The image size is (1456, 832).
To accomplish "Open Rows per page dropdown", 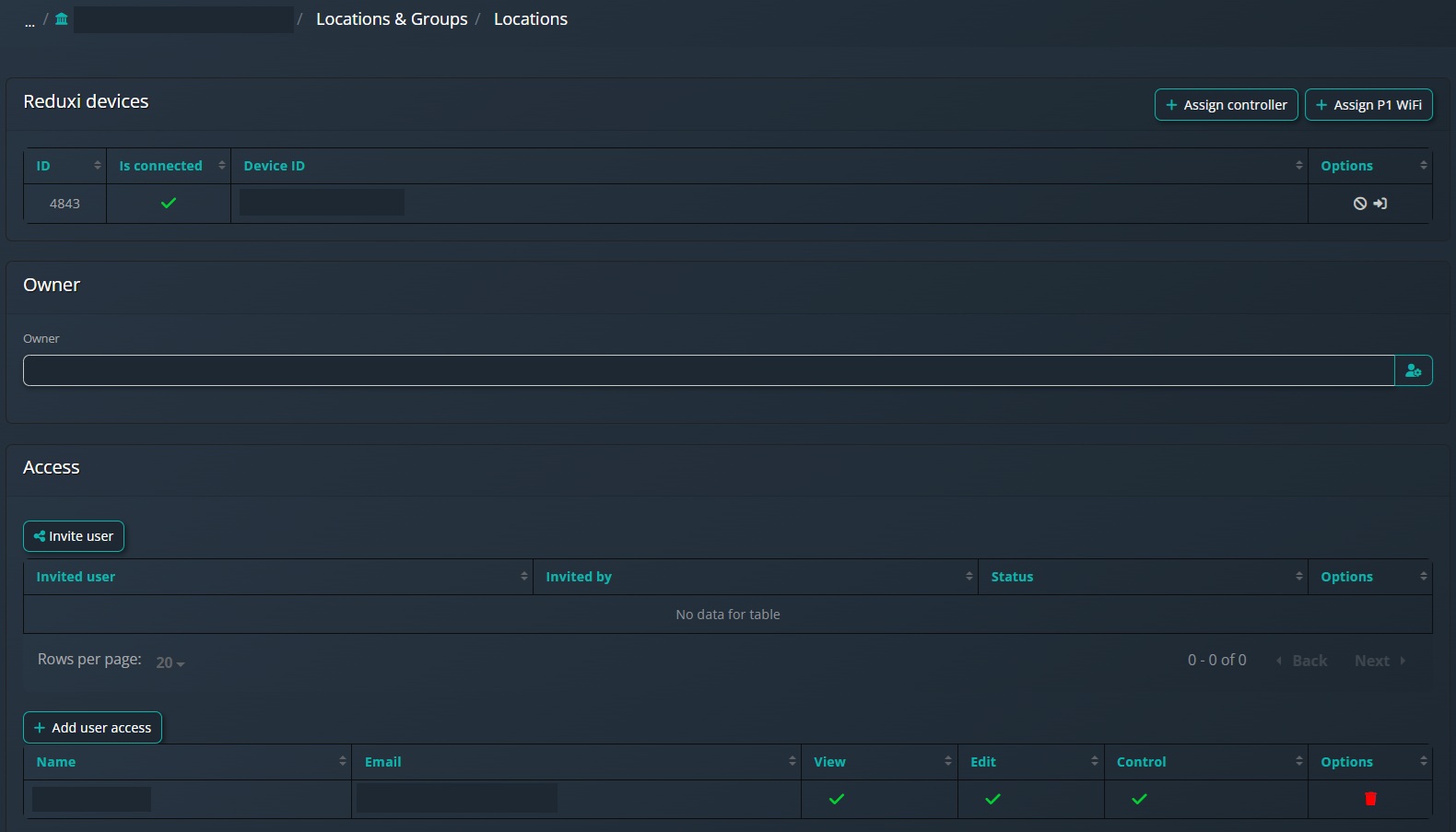I will tap(170, 662).
